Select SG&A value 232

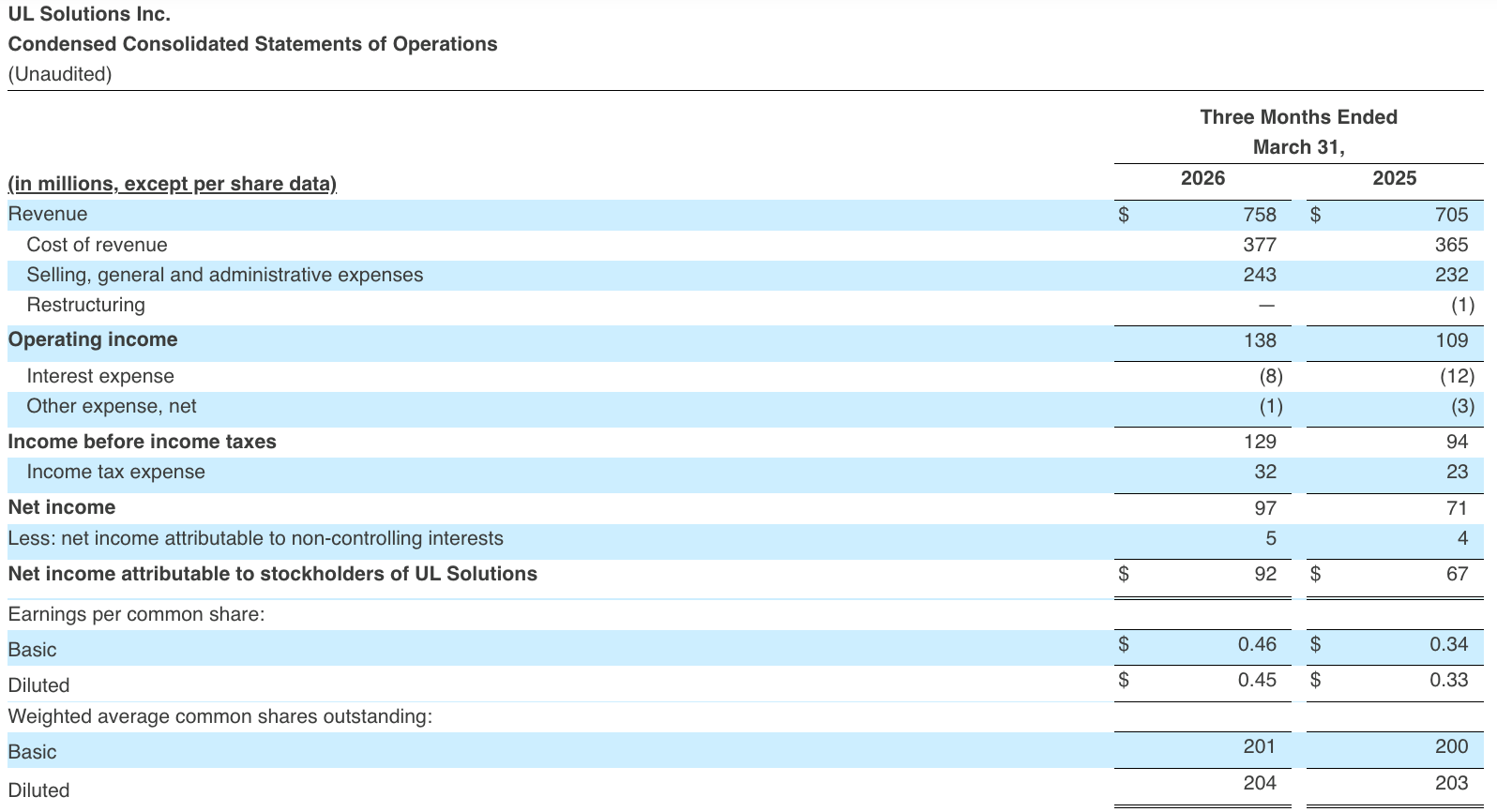1451,275
